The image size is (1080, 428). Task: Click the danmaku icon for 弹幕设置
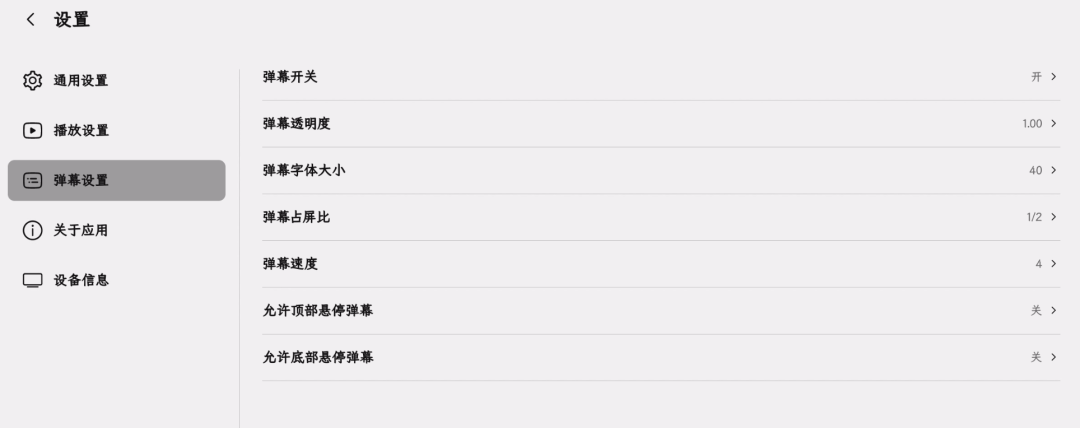pyautogui.click(x=33, y=180)
